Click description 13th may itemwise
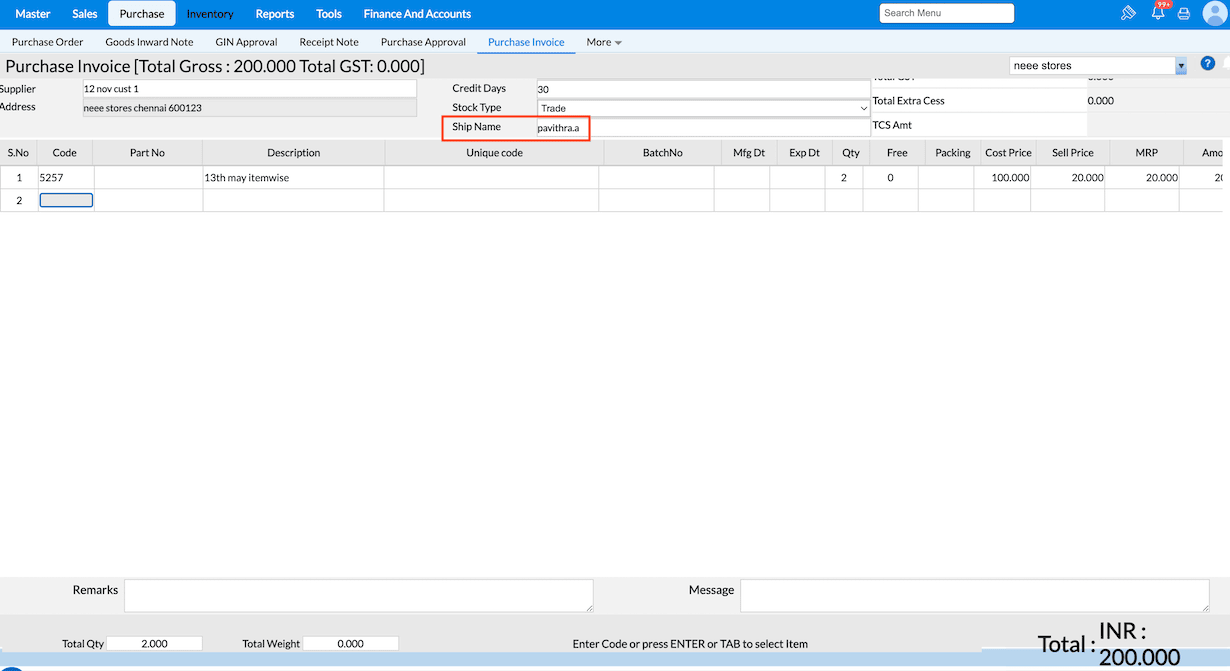This screenshot has height=671, width=1230. point(293,177)
